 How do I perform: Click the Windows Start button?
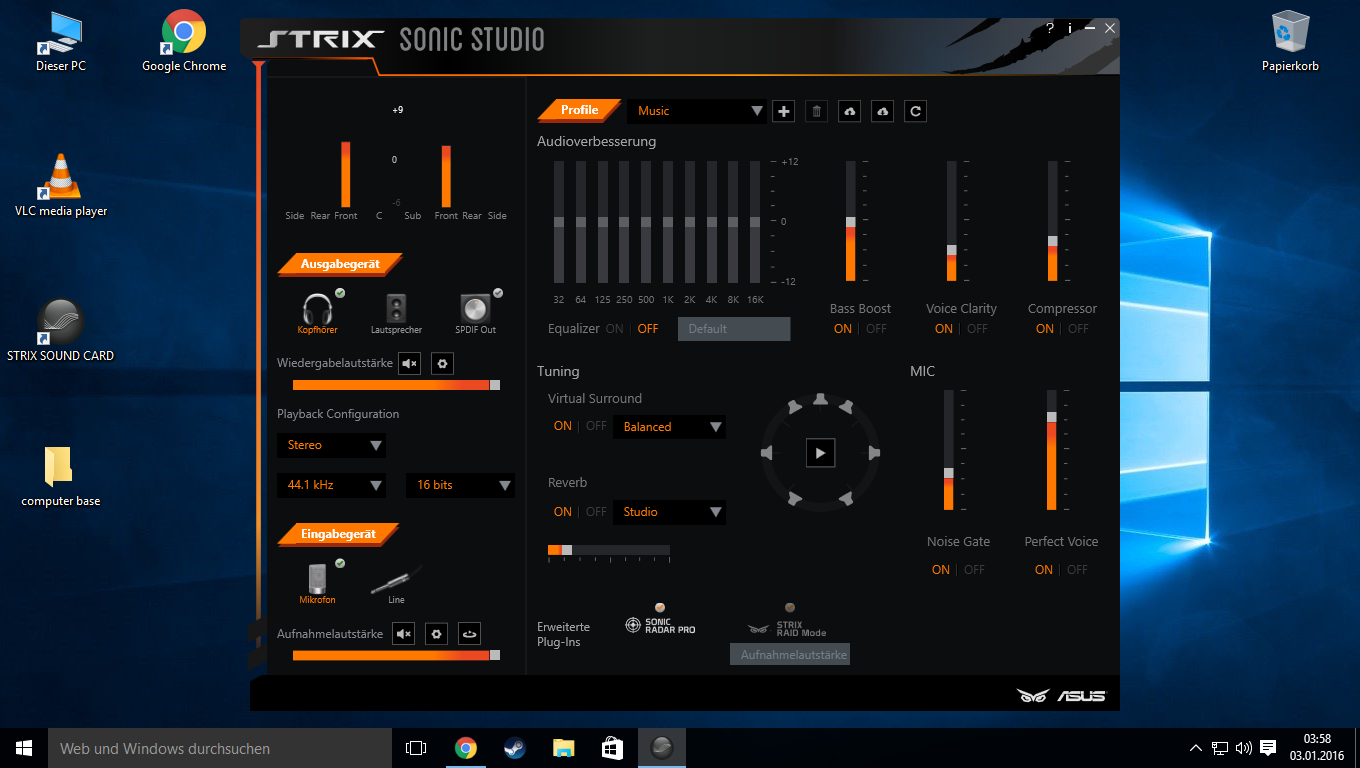[24, 748]
